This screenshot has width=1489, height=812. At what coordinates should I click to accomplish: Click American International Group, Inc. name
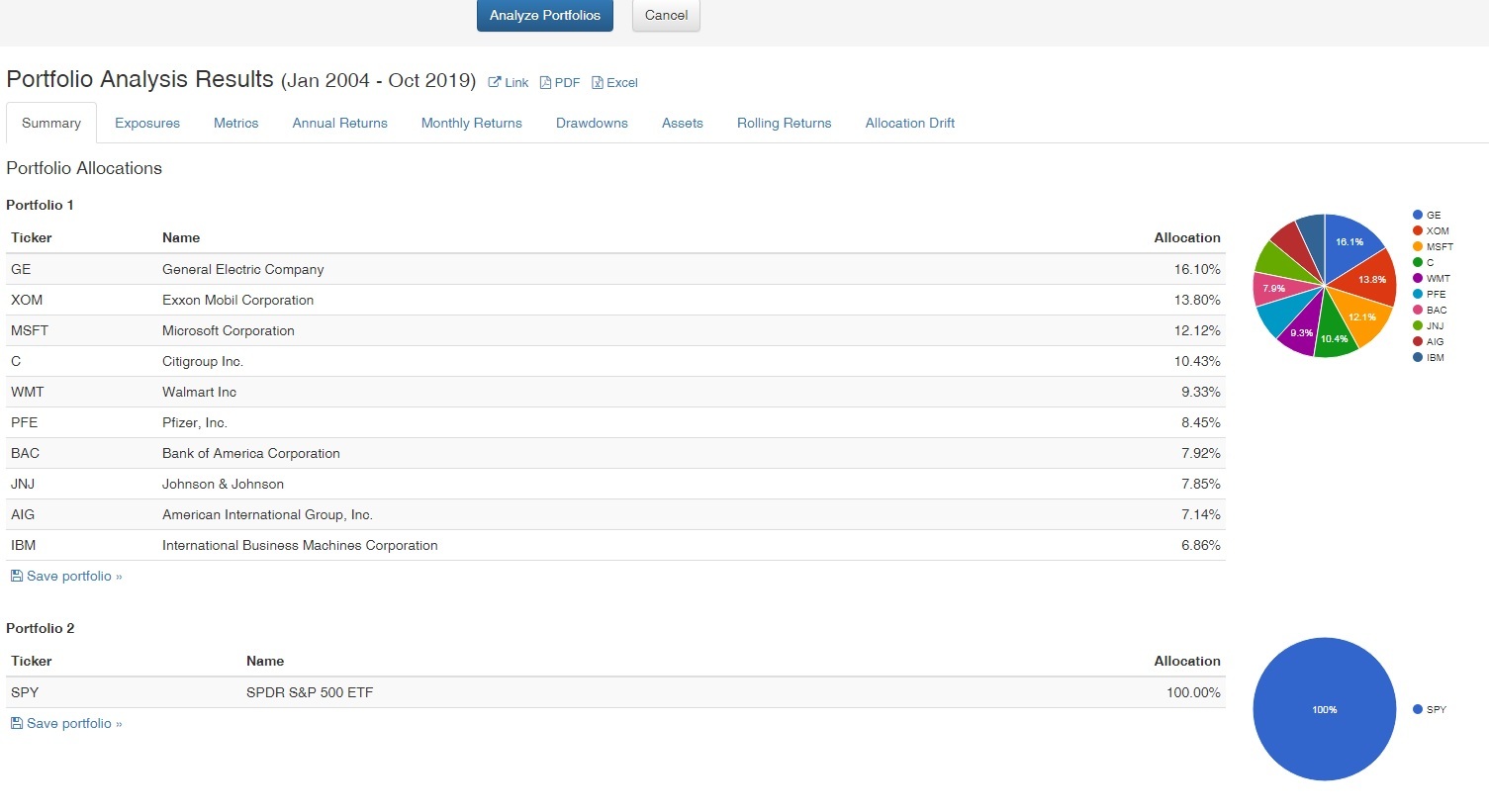267,514
